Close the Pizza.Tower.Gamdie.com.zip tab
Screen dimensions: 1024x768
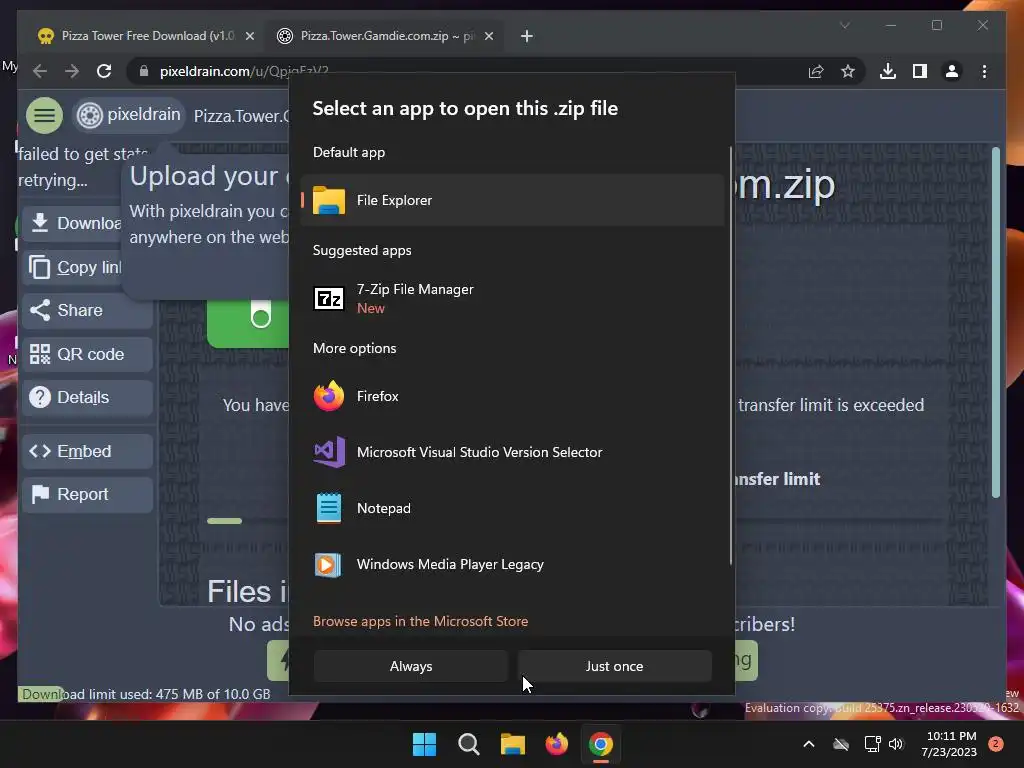pos(488,37)
